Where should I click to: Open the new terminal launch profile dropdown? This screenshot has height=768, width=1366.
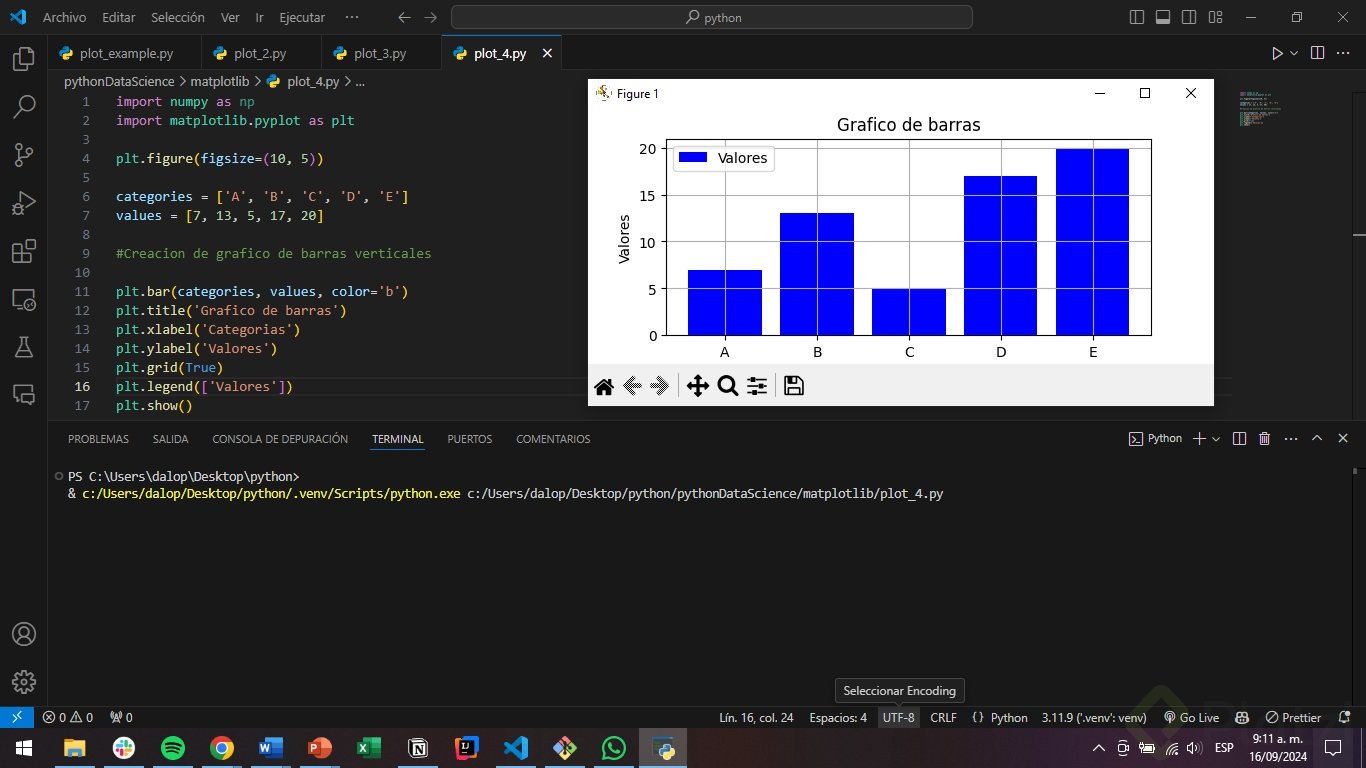pyautogui.click(x=1217, y=439)
